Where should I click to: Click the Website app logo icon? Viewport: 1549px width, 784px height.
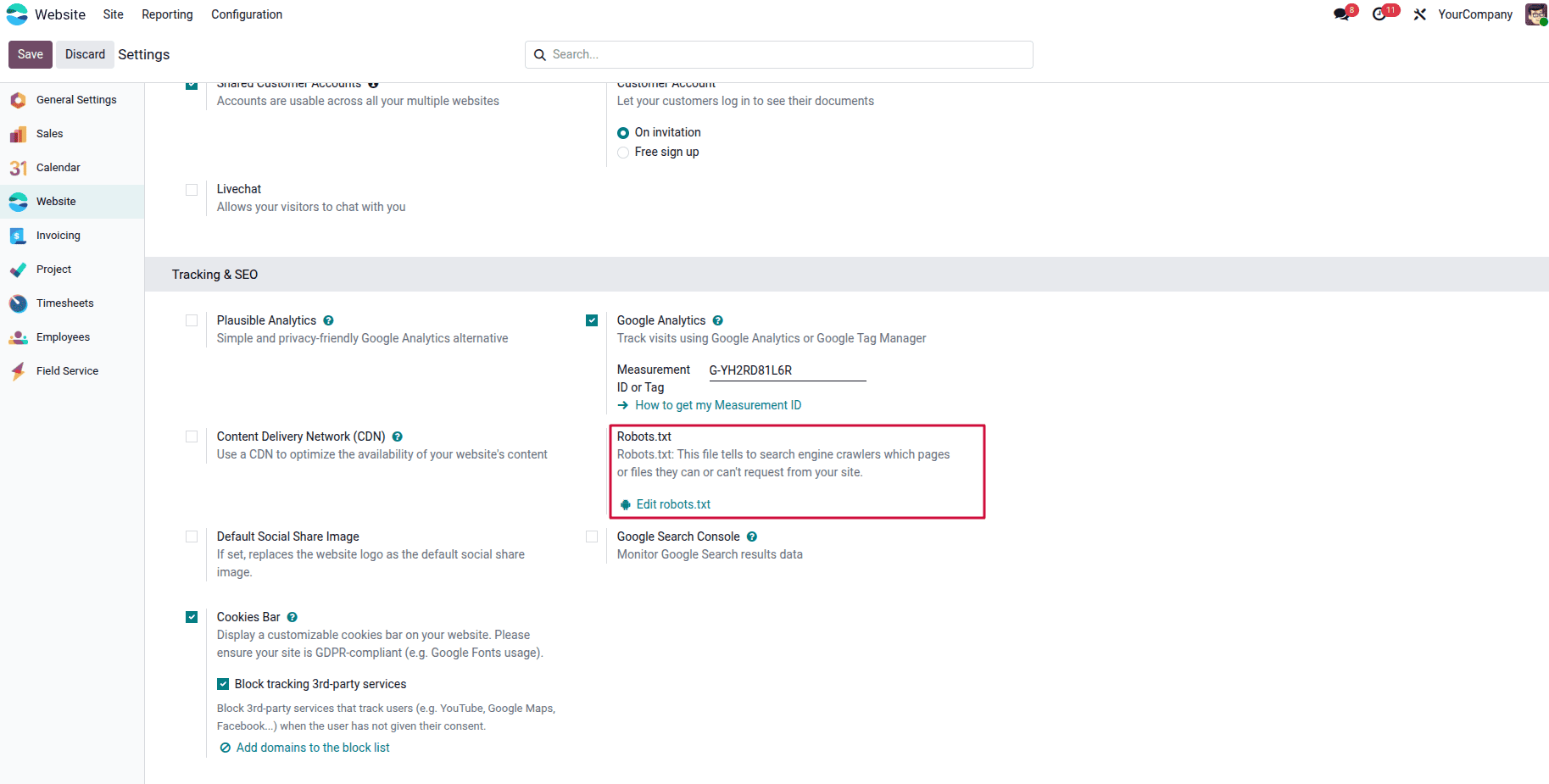[x=17, y=14]
